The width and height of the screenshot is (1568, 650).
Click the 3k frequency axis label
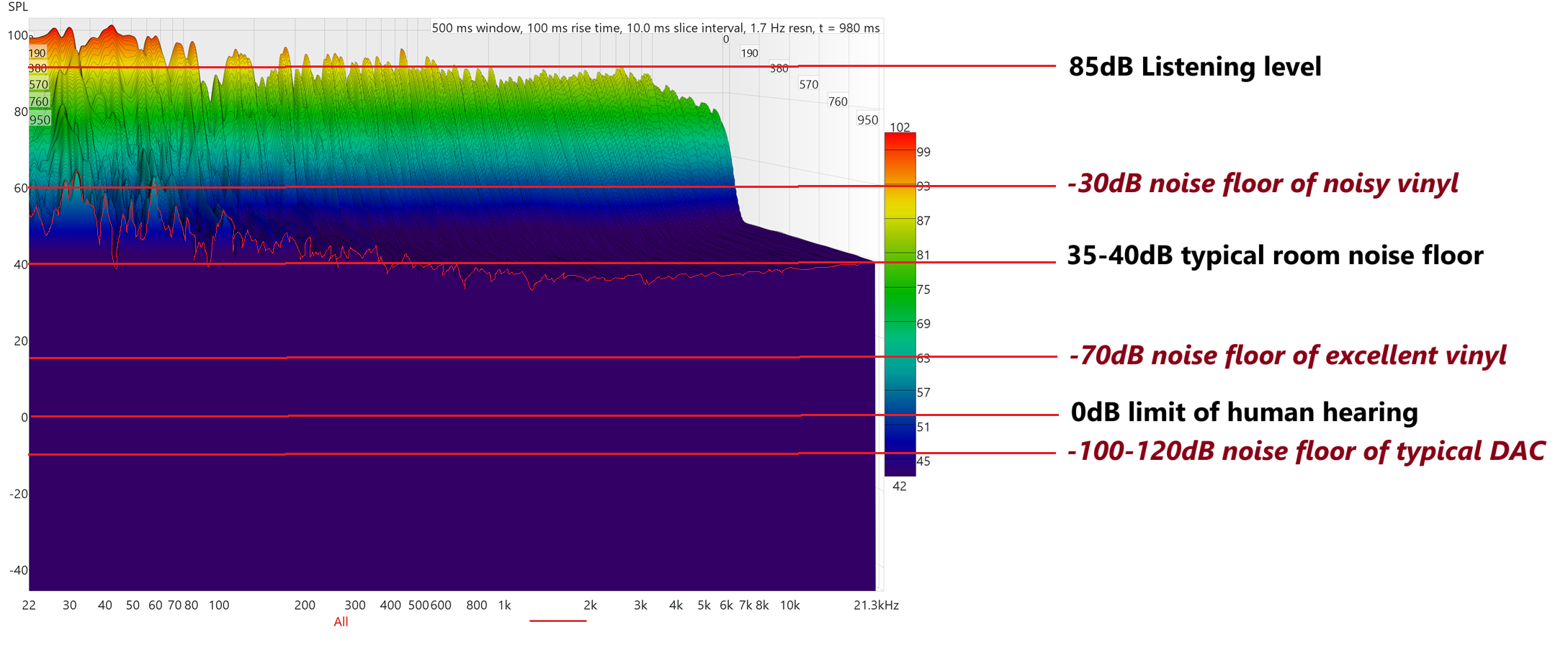pyautogui.click(x=640, y=605)
